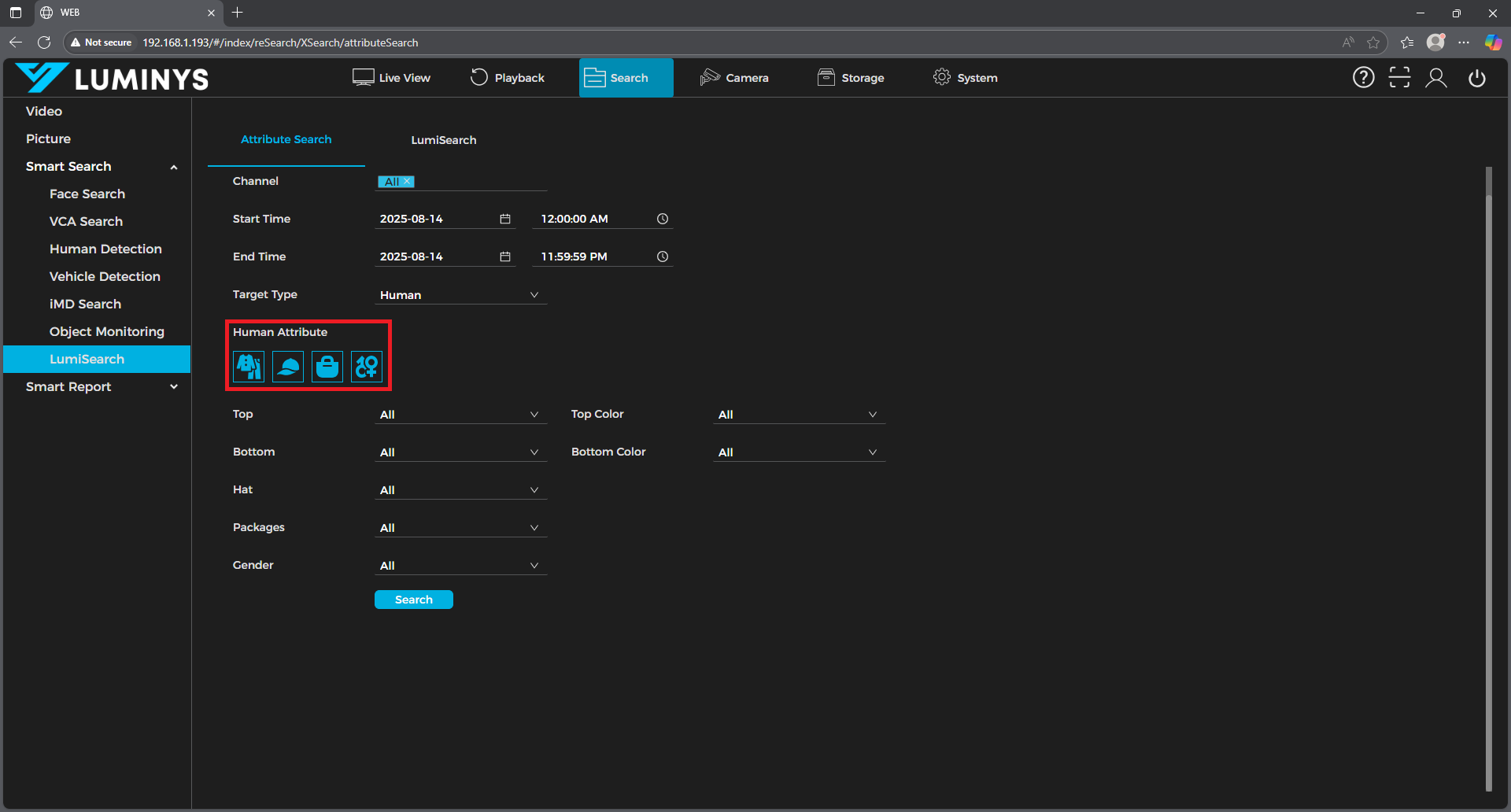Collapse the Smart Search sidebar section
1511x812 pixels.
pos(174,167)
